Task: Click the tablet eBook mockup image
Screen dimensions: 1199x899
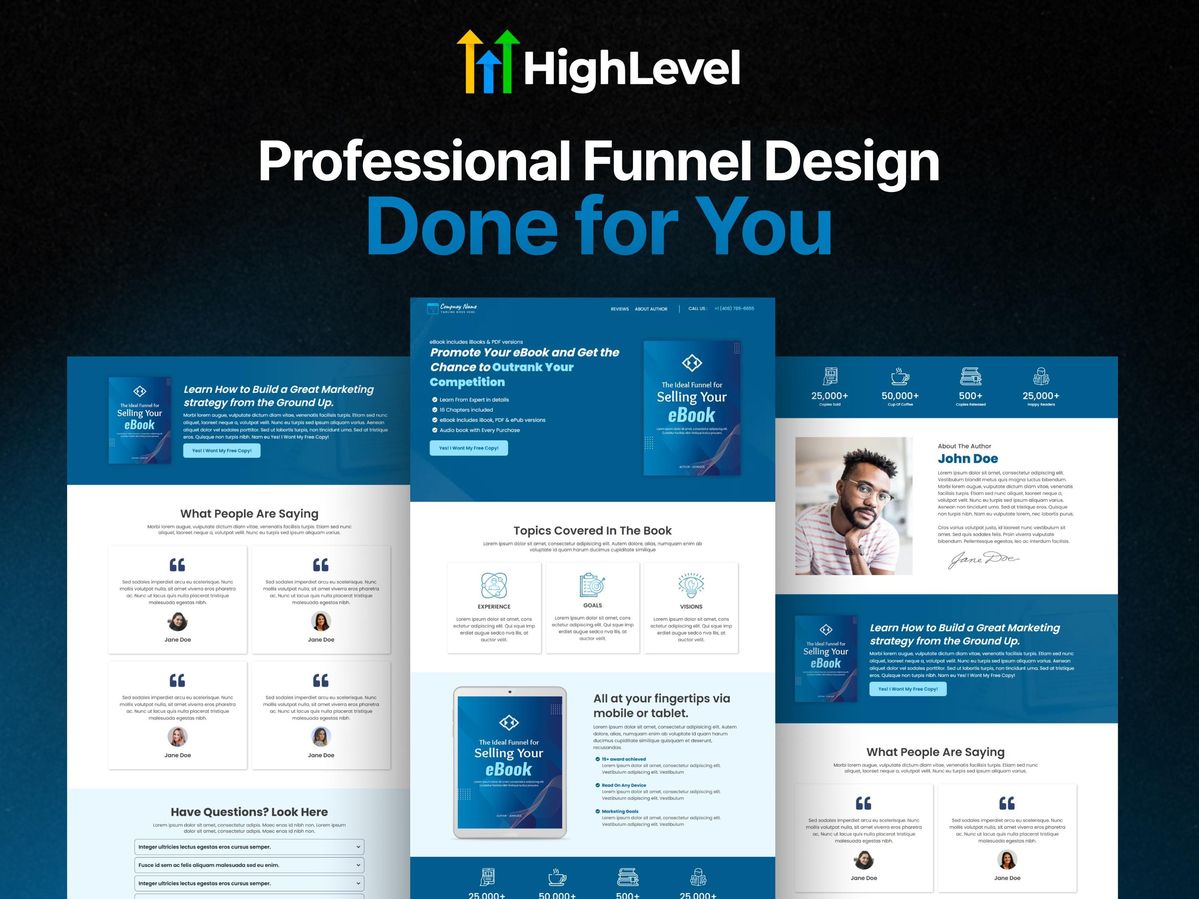Action: pyautogui.click(x=510, y=762)
